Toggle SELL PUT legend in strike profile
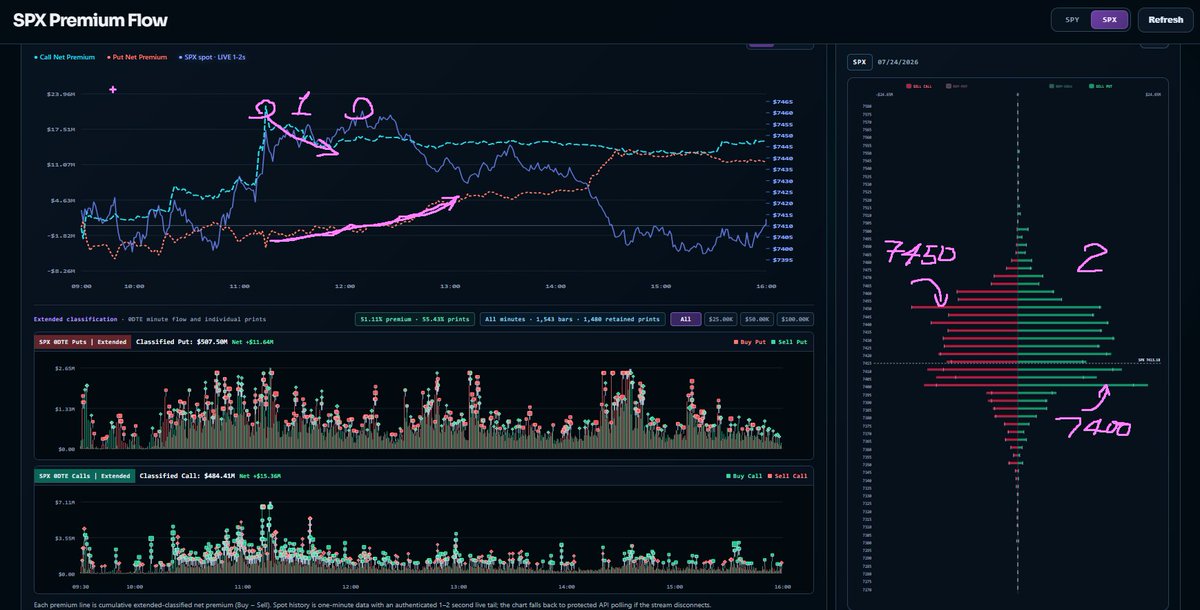The width and height of the screenshot is (1200, 610). [1102, 86]
